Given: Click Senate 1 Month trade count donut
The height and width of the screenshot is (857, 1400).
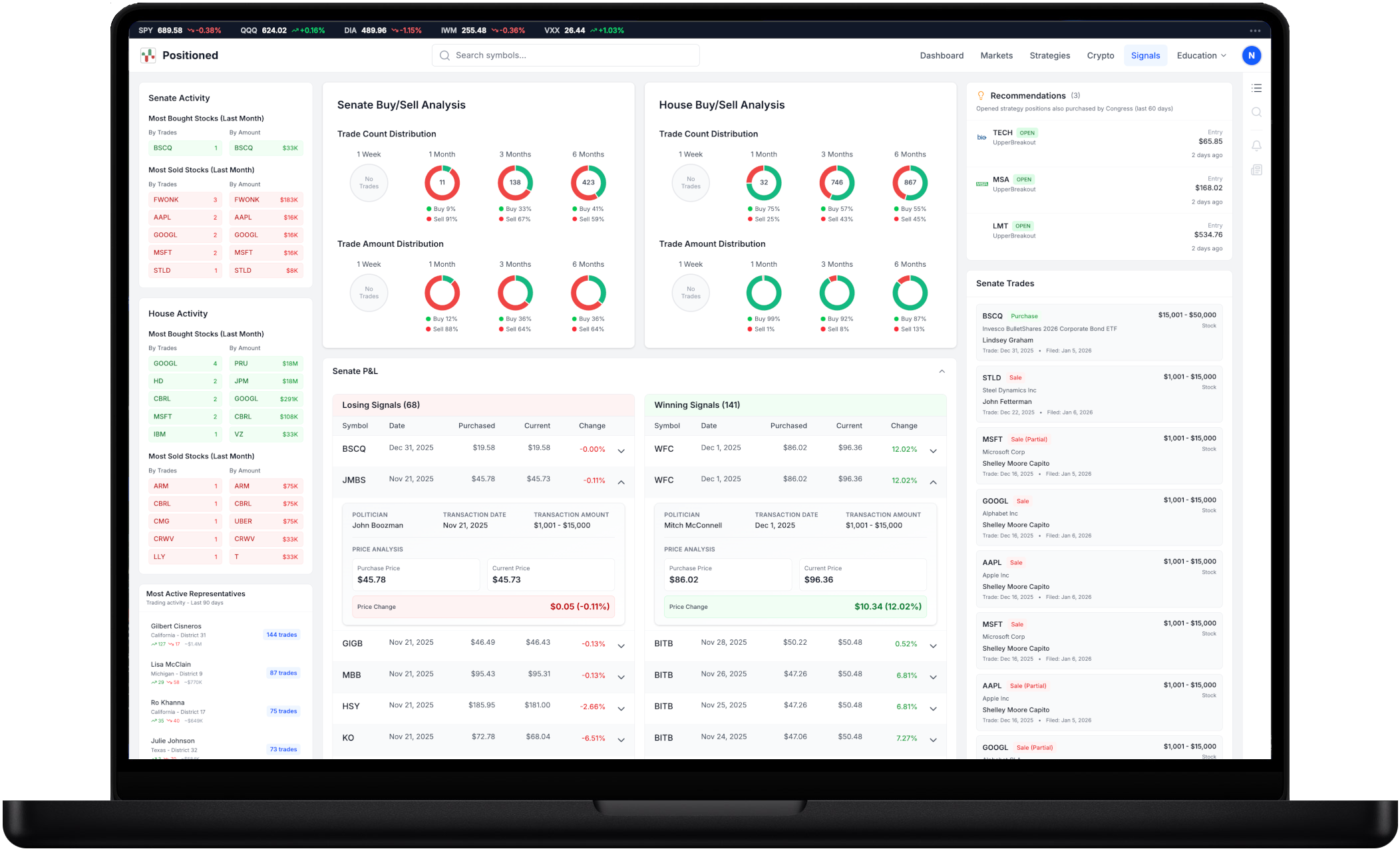Looking at the screenshot, I should click(x=442, y=182).
